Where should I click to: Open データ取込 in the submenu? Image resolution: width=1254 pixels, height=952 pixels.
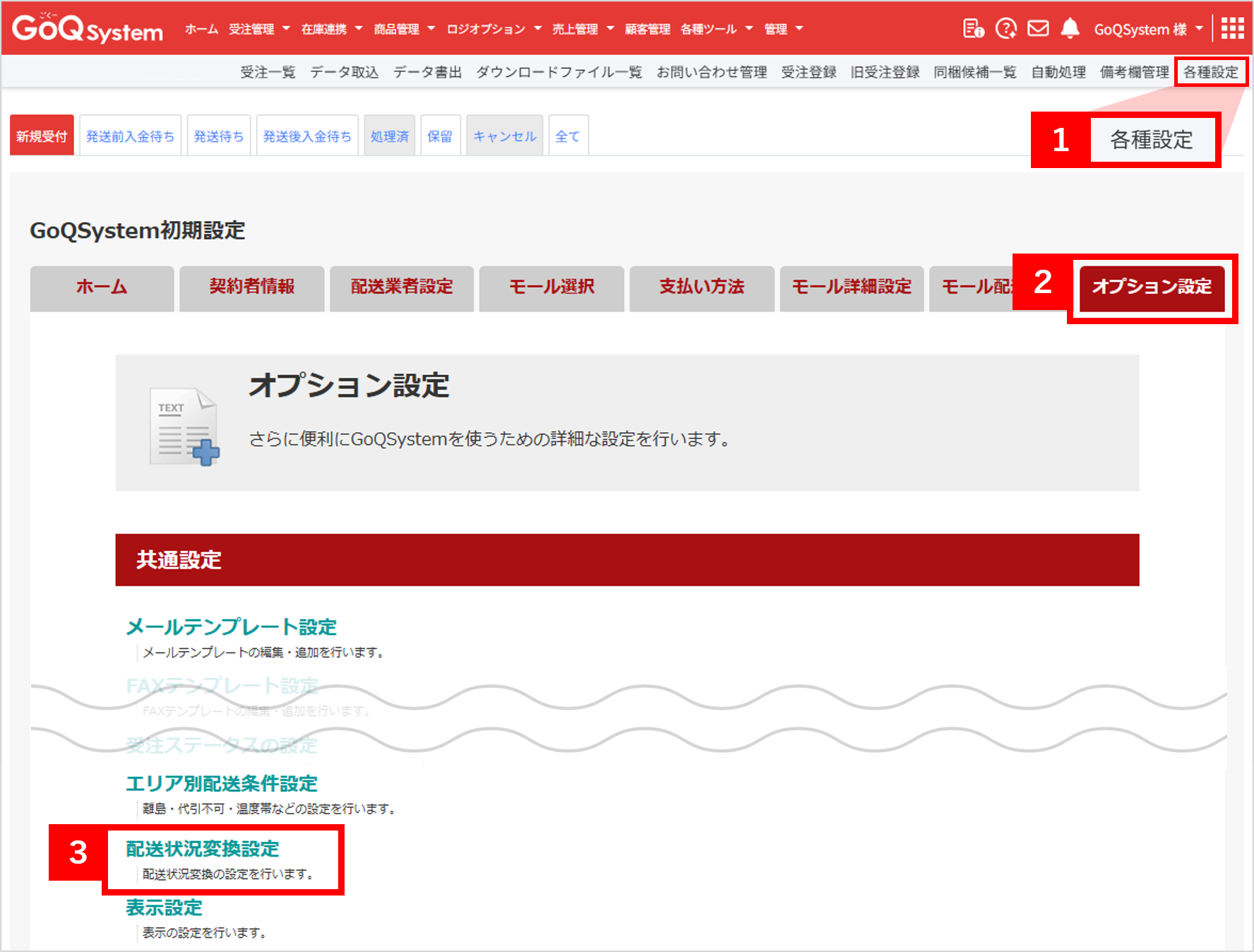pos(344,72)
